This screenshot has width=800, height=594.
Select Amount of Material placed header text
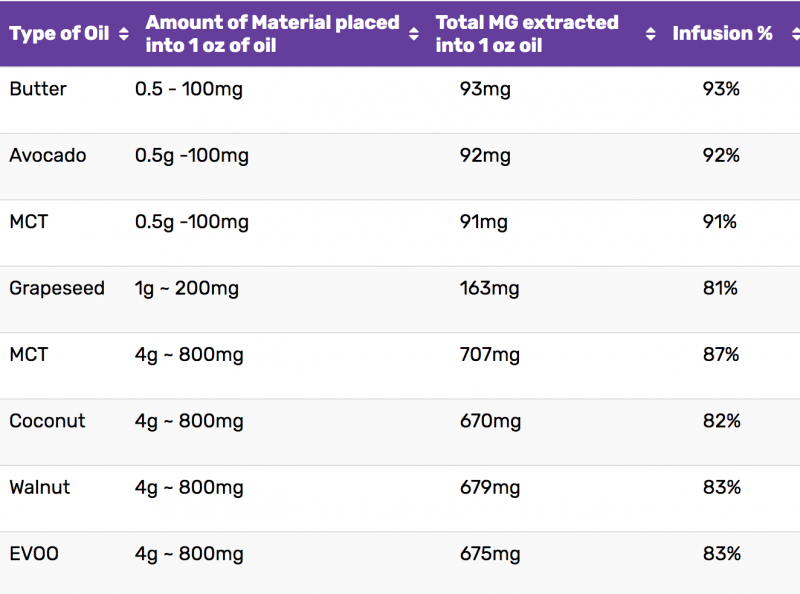272,34
